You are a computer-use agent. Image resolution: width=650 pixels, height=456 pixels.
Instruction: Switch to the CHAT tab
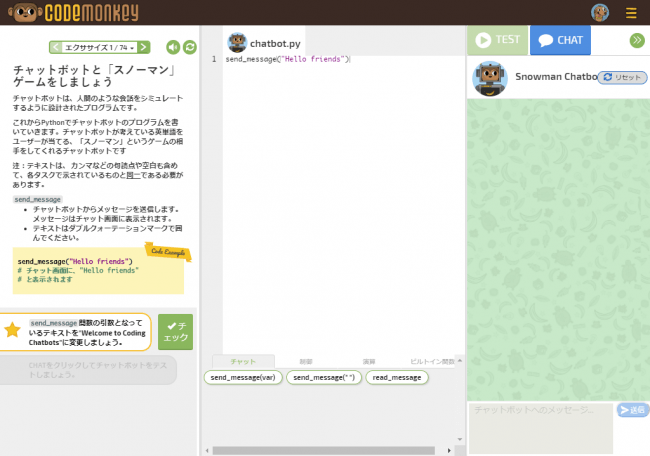click(x=560, y=40)
